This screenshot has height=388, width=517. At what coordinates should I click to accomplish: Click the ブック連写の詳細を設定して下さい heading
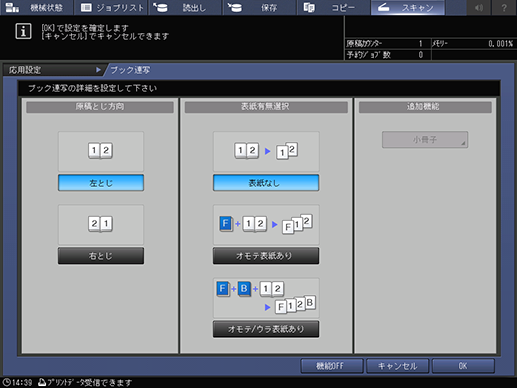[92, 88]
